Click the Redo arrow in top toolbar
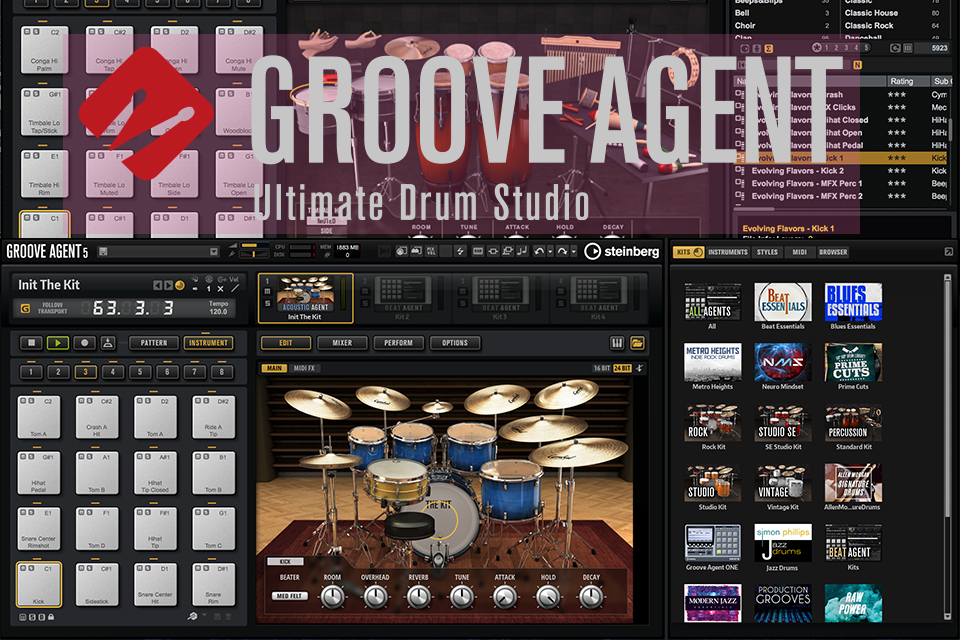The width and height of the screenshot is (960, 640). pyautogui.click(x=561, y=252)
